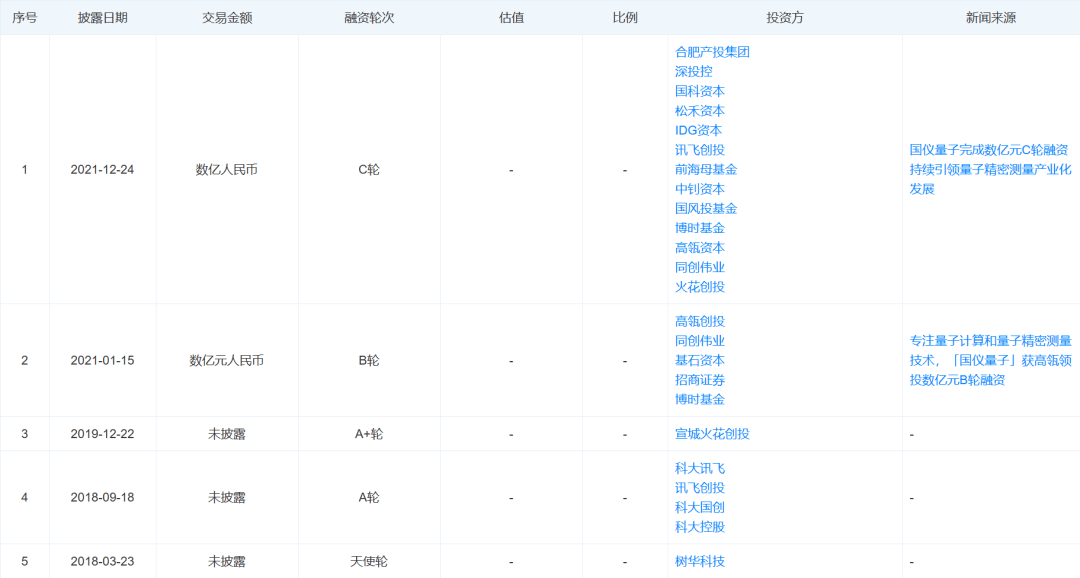This screenshot has height=578, width=1080.
Task: Click 同创伟业 in the C轮 row
Action: [x=700, y=267]
